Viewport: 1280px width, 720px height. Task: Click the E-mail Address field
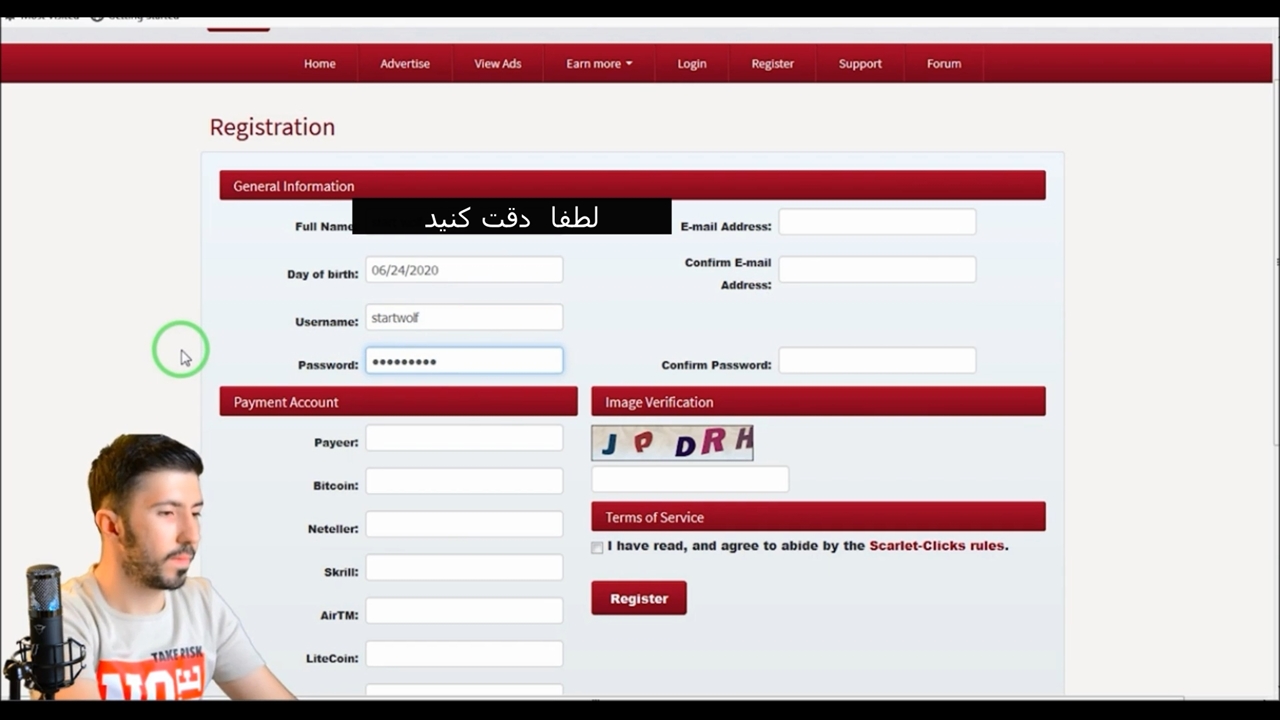click(877, 223)
